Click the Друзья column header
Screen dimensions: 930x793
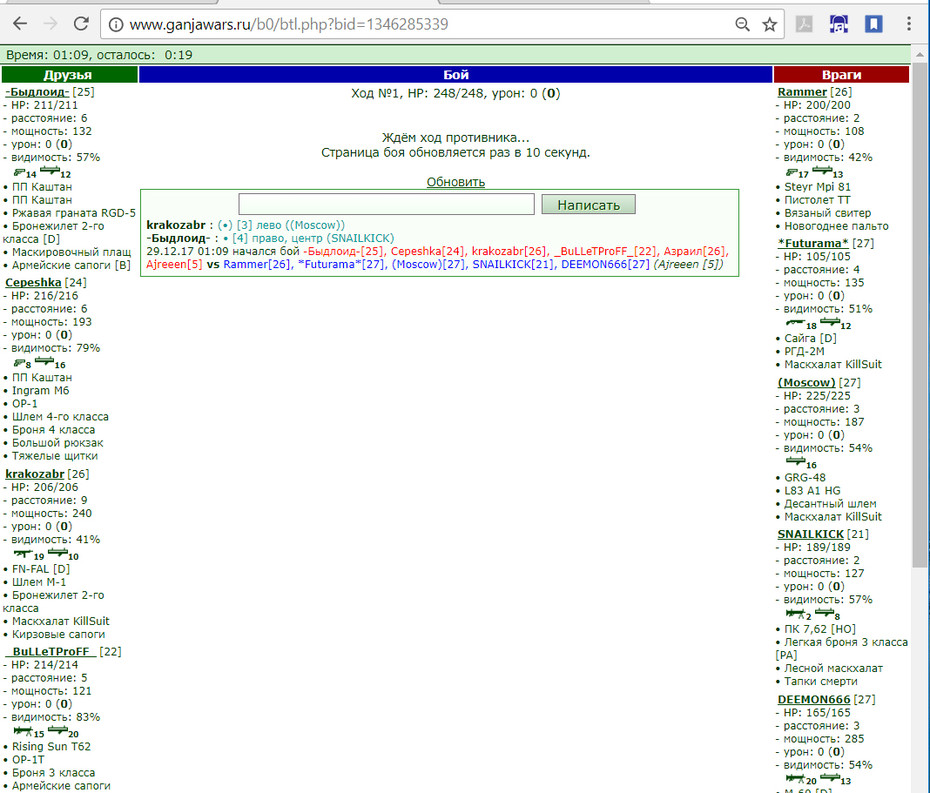(x=69, y=75)
